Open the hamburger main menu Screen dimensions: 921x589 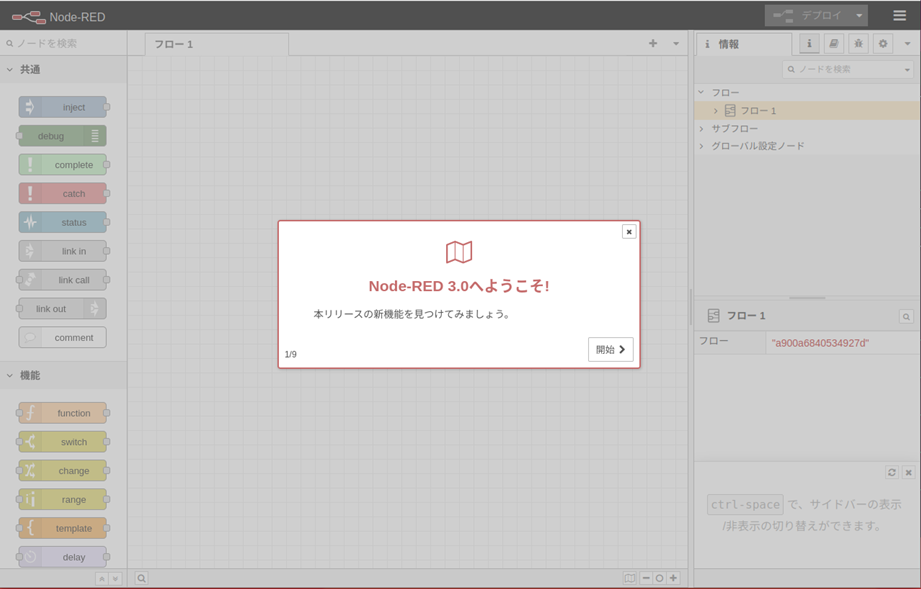click(899, 16)
